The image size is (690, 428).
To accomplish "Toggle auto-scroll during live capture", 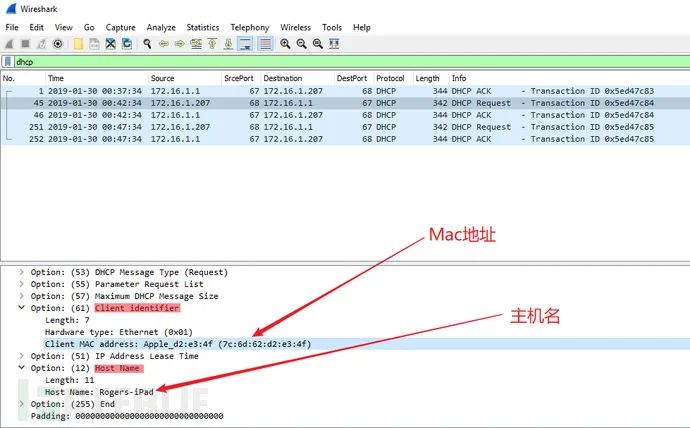I will tap(245, 44).
